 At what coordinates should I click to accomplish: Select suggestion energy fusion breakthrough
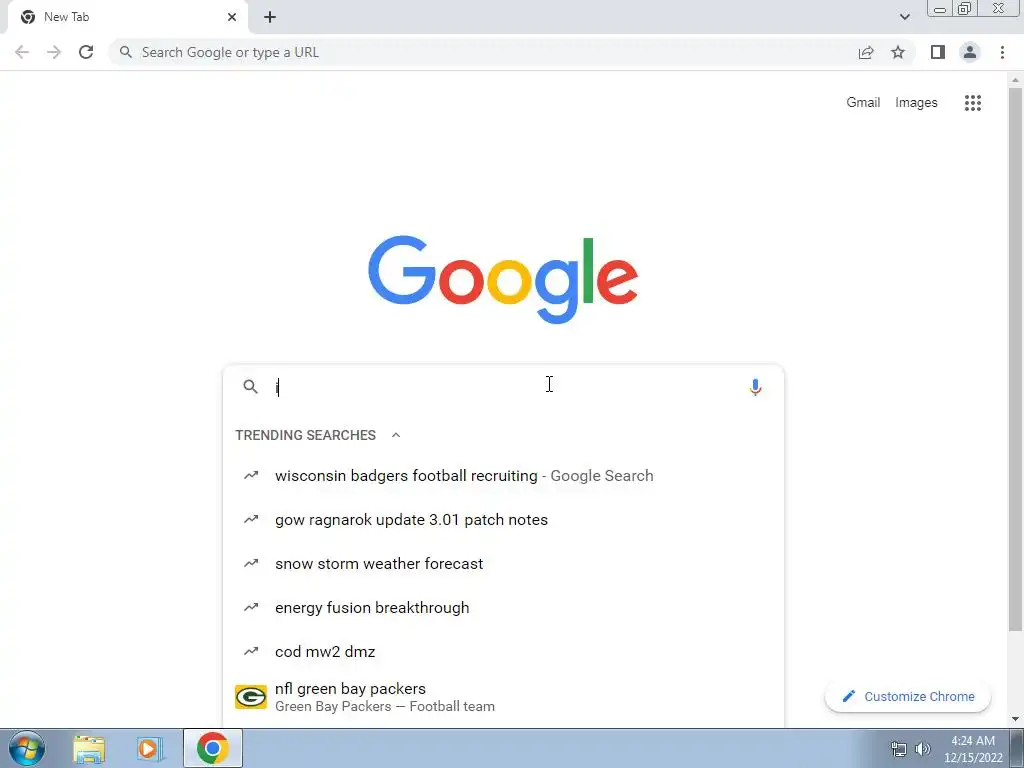pos(503,607)
